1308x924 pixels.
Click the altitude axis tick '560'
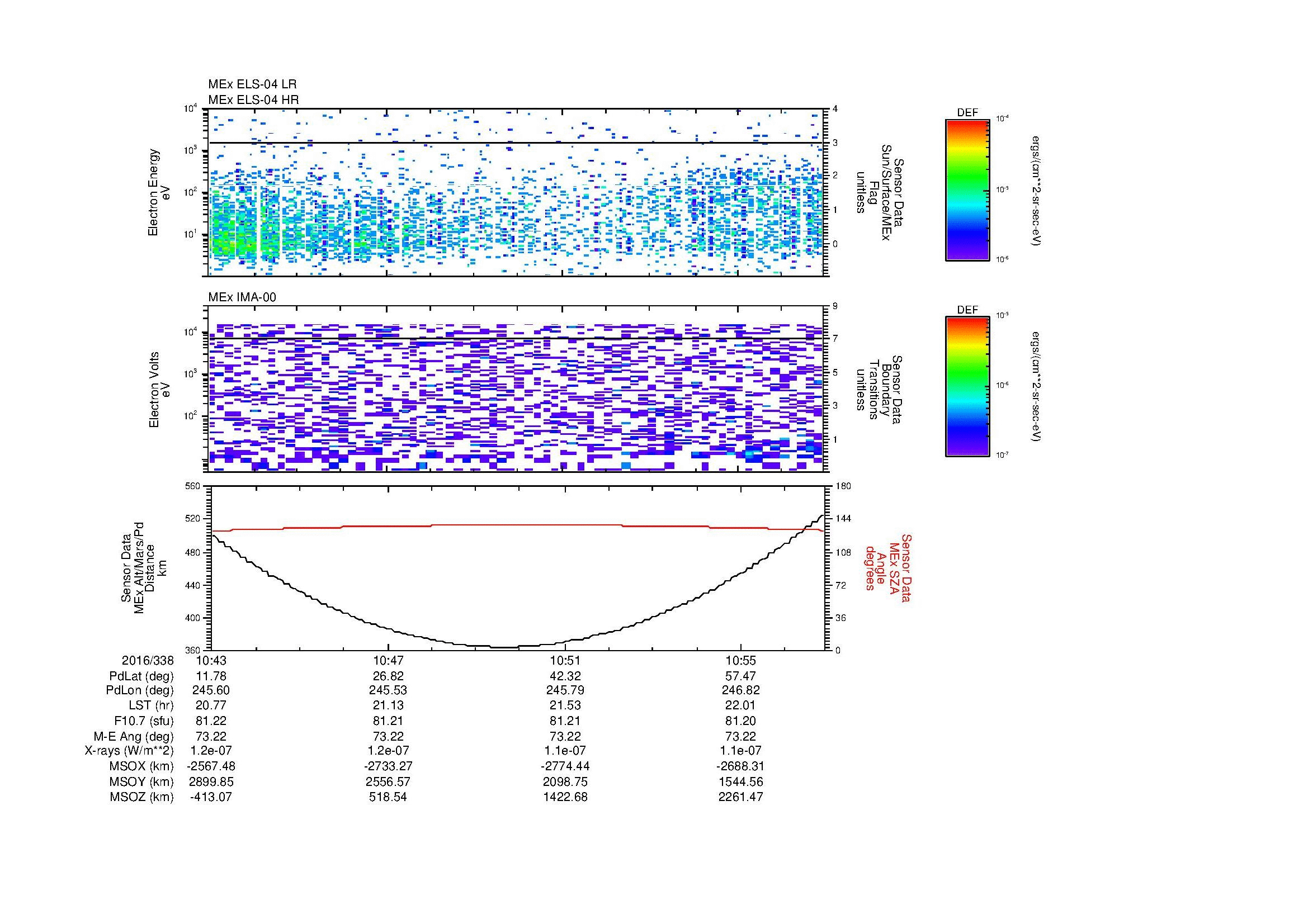click(192, 486)
